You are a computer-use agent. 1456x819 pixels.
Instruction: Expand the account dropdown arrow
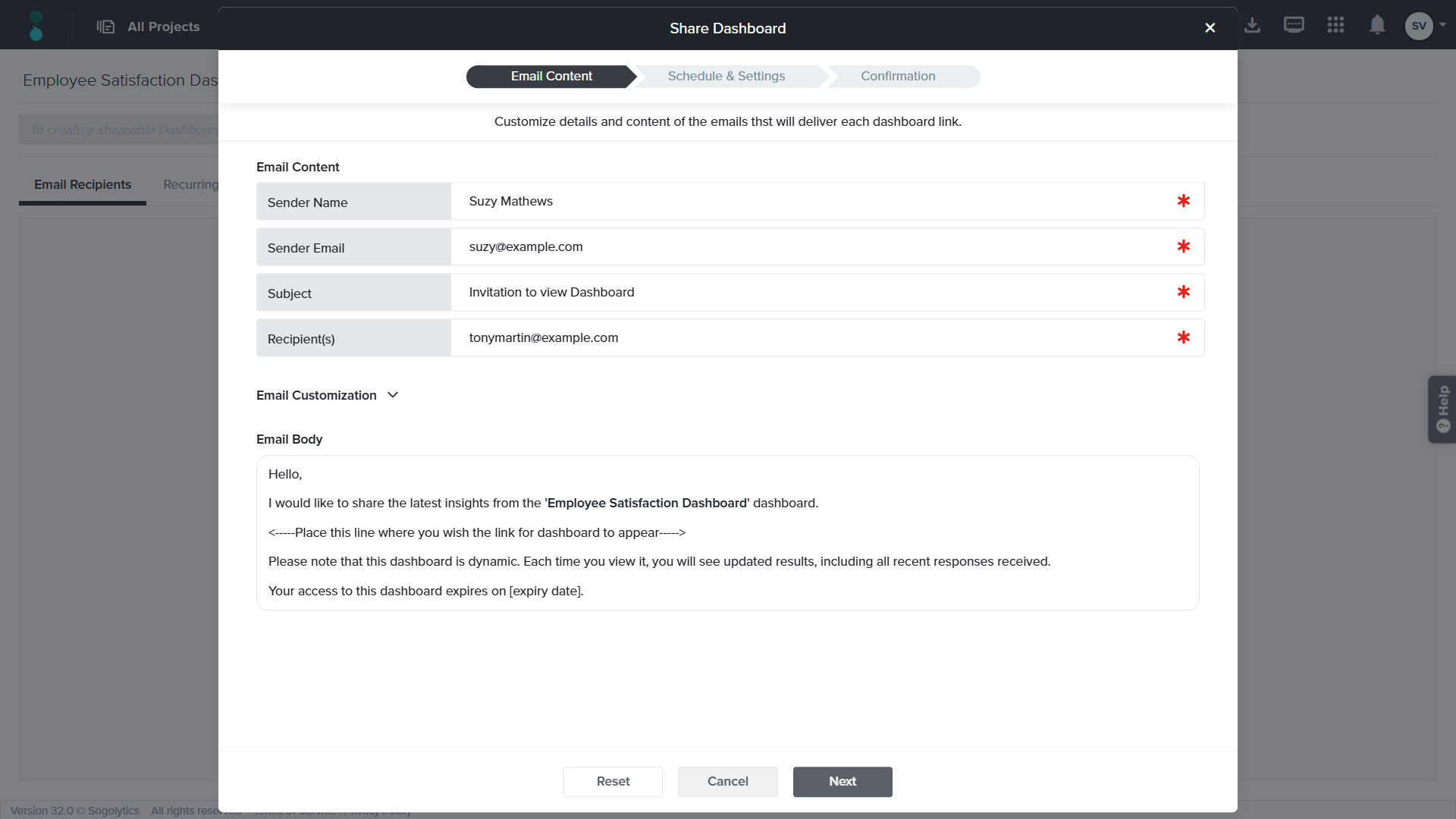1442,24
